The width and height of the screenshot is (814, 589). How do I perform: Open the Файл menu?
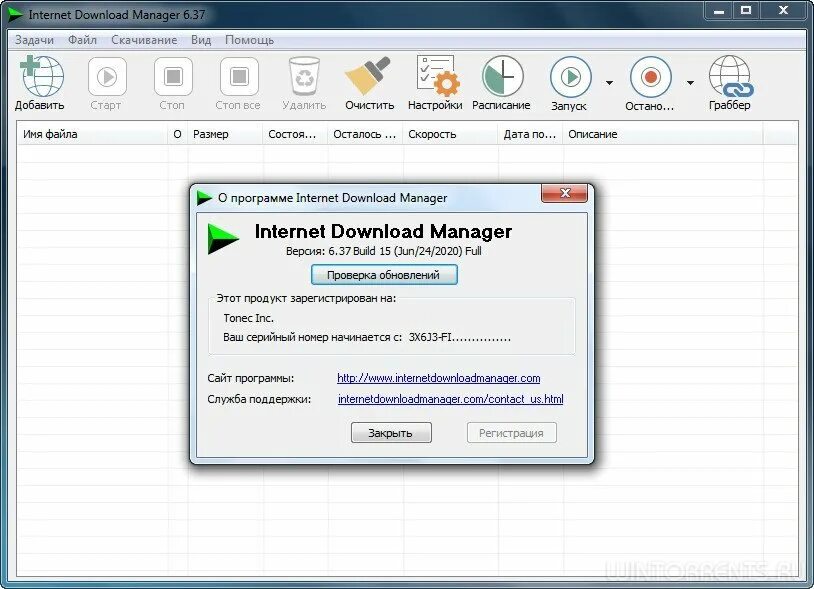pos(83,40)
